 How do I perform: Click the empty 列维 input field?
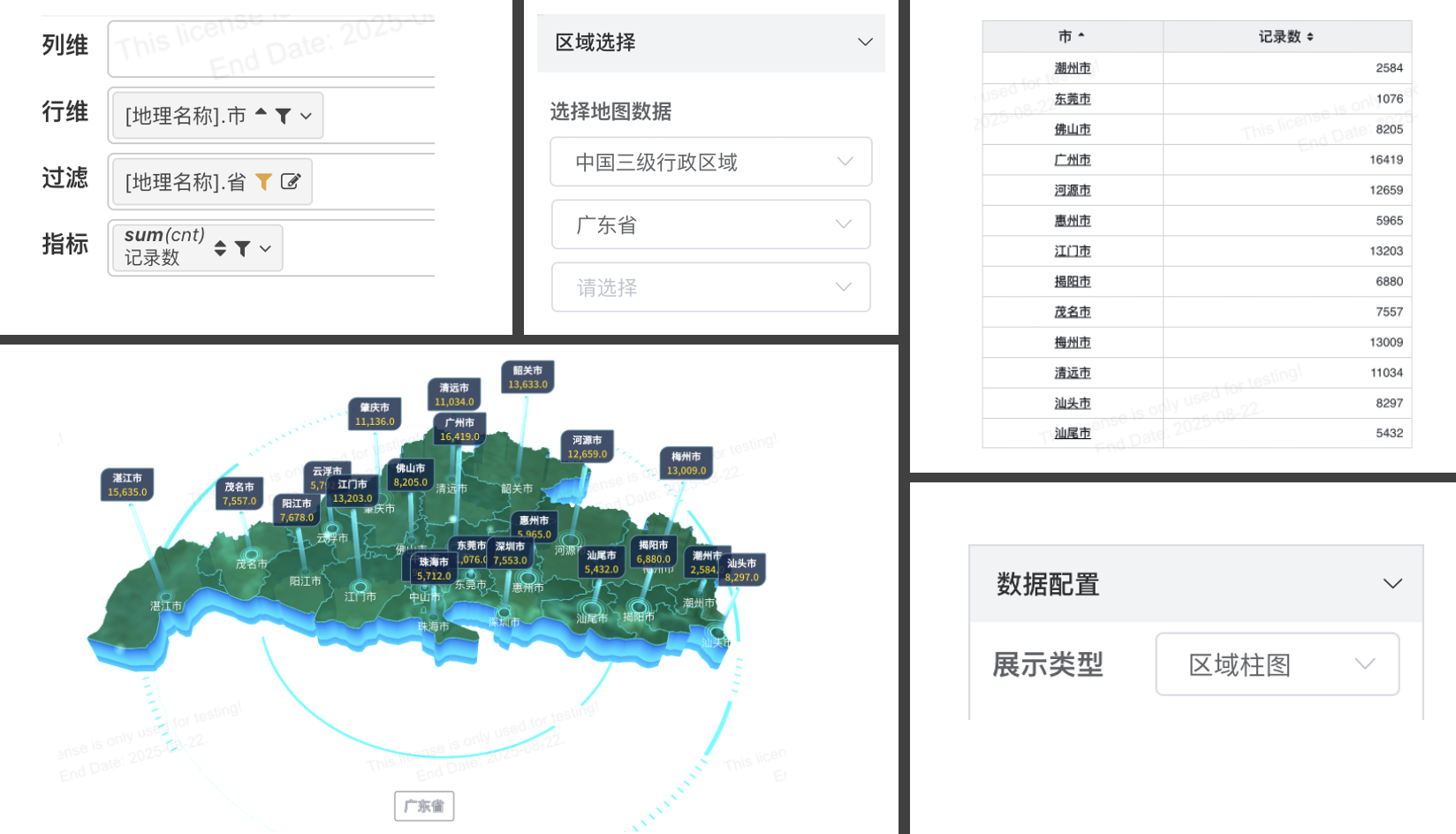click(271, 49)
